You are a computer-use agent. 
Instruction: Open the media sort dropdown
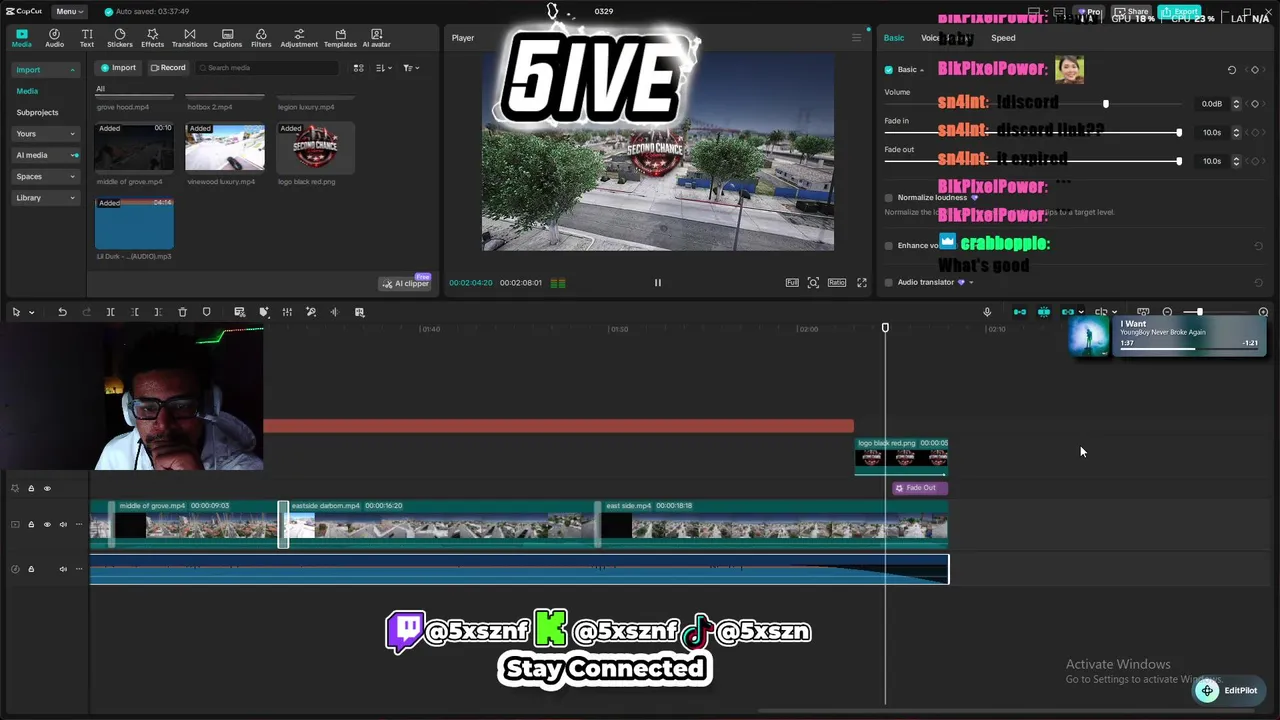point(384,68)
